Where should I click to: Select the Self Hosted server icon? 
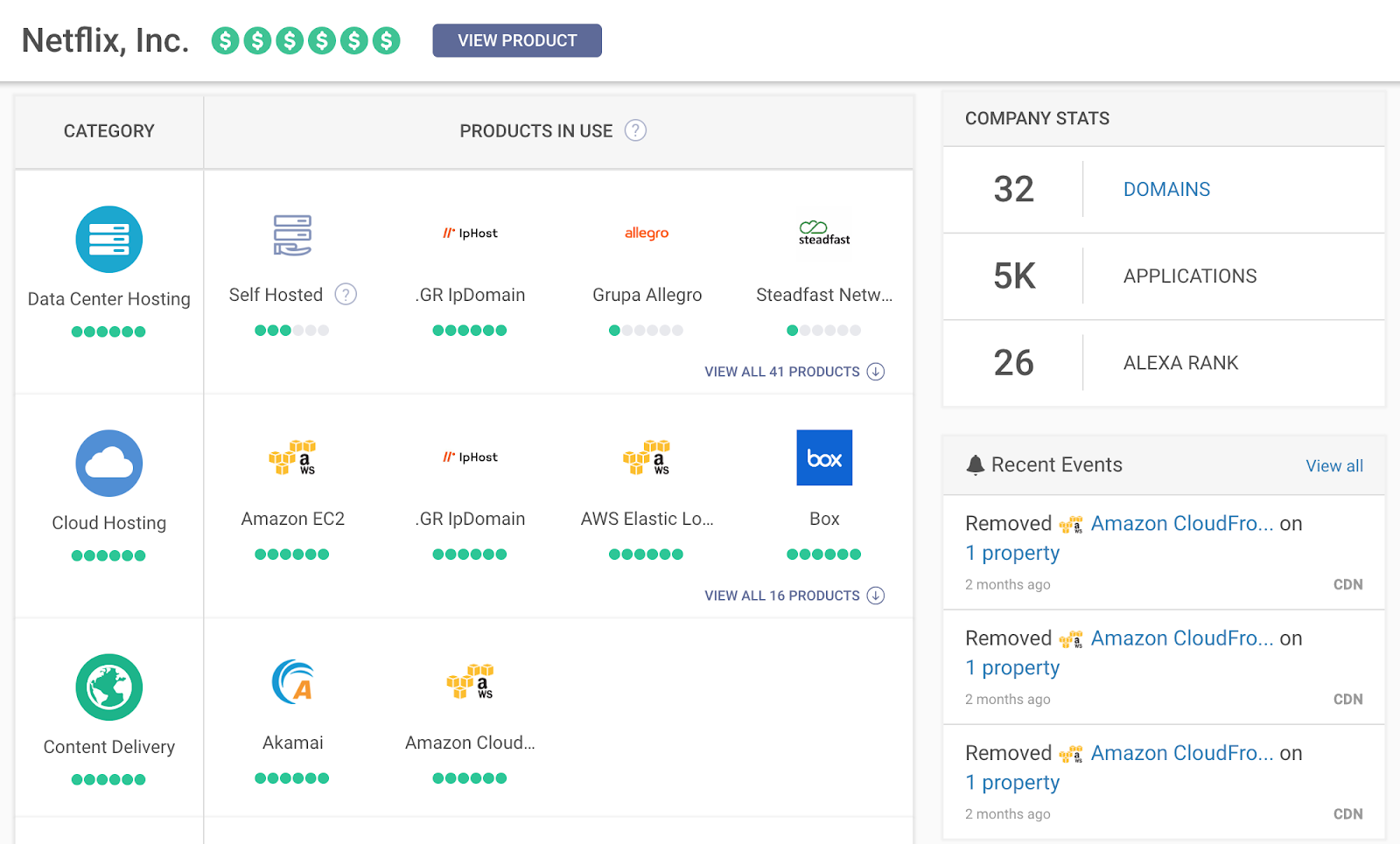tap(292, 234)
